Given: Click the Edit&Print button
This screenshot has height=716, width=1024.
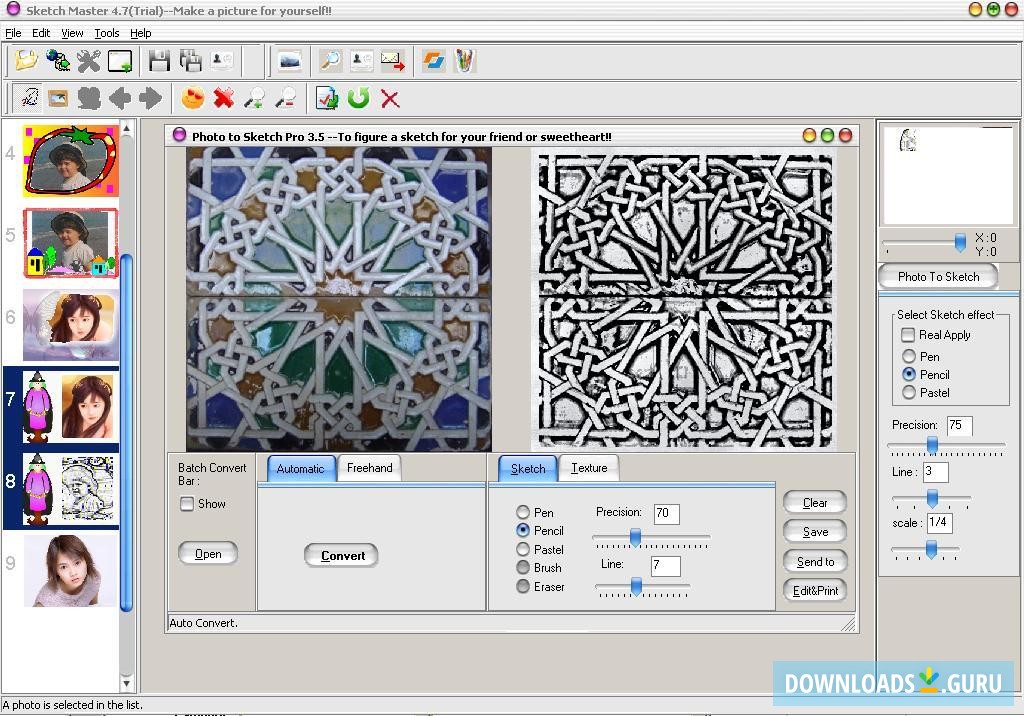Looking at the screenshot, I should 814,590.
